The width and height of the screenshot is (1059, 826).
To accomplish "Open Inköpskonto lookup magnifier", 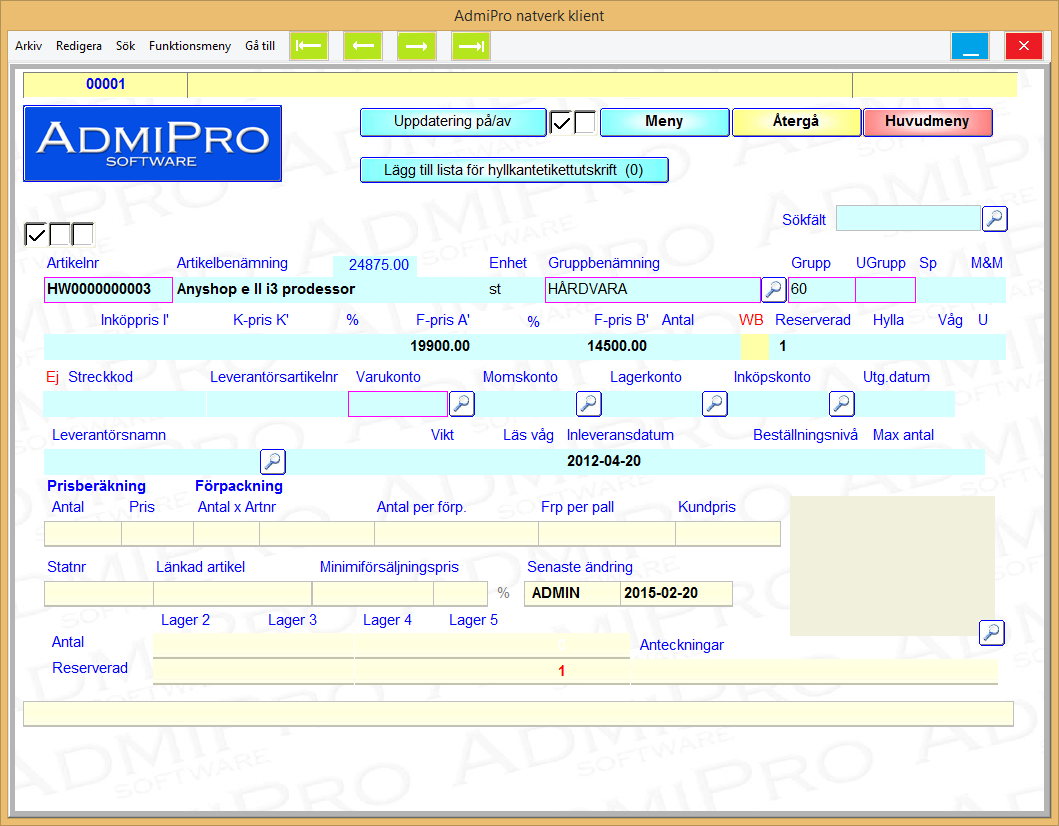I will (x=841, y=404).
